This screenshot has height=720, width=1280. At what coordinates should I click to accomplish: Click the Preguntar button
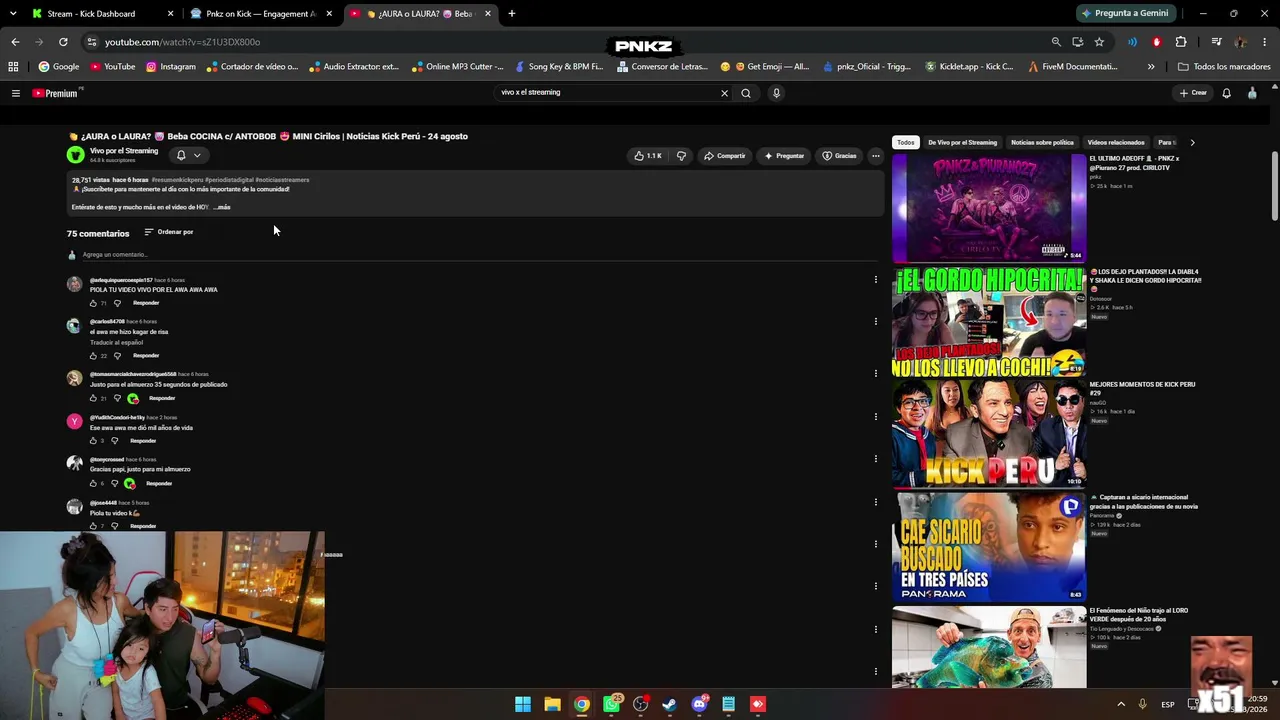click(x=784, y=156)
